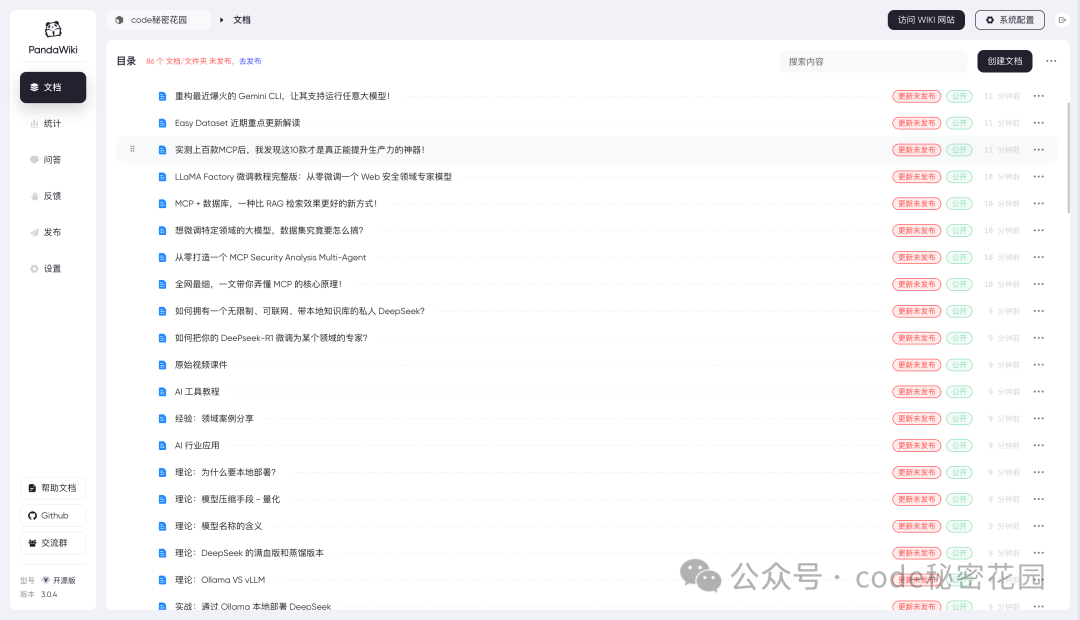Click the 搜索内容 search field
Image resolution: width=1080 pixels, height=620 pixels.
tap(873, 61)
